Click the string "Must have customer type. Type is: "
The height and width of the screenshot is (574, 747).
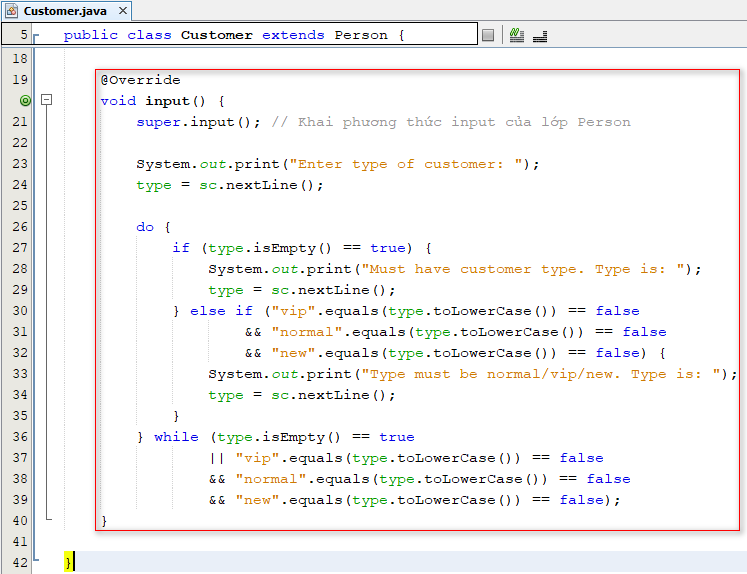pos(522,269)
